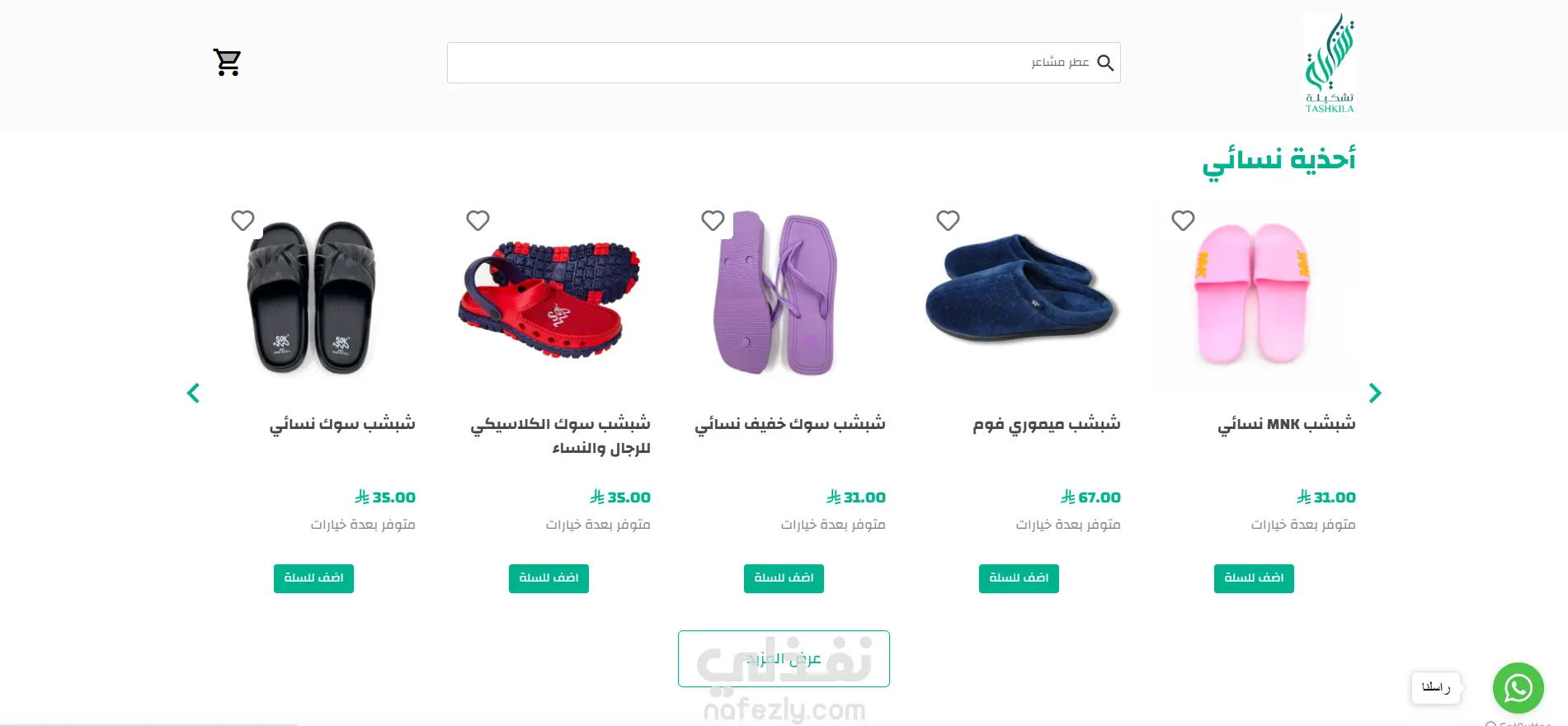Image resolution: width=1568 pixels, height=726 pixels.
Task: Open the أحذية نسائي category heading
Action: [1278, 160]
